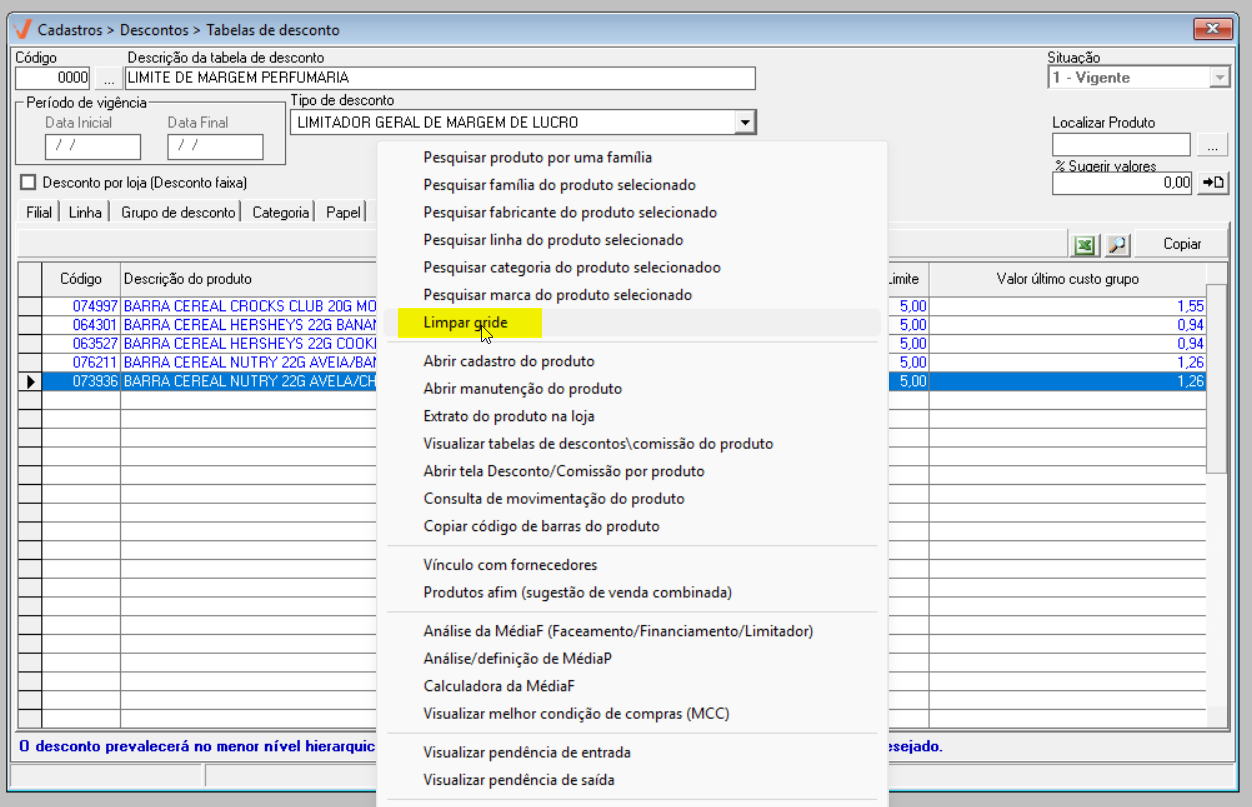Open product lookup ellipsis next to Localizar Produto
This screenshot has width=1252, height=807.
pyautogui.click(x=1213, y=146)
